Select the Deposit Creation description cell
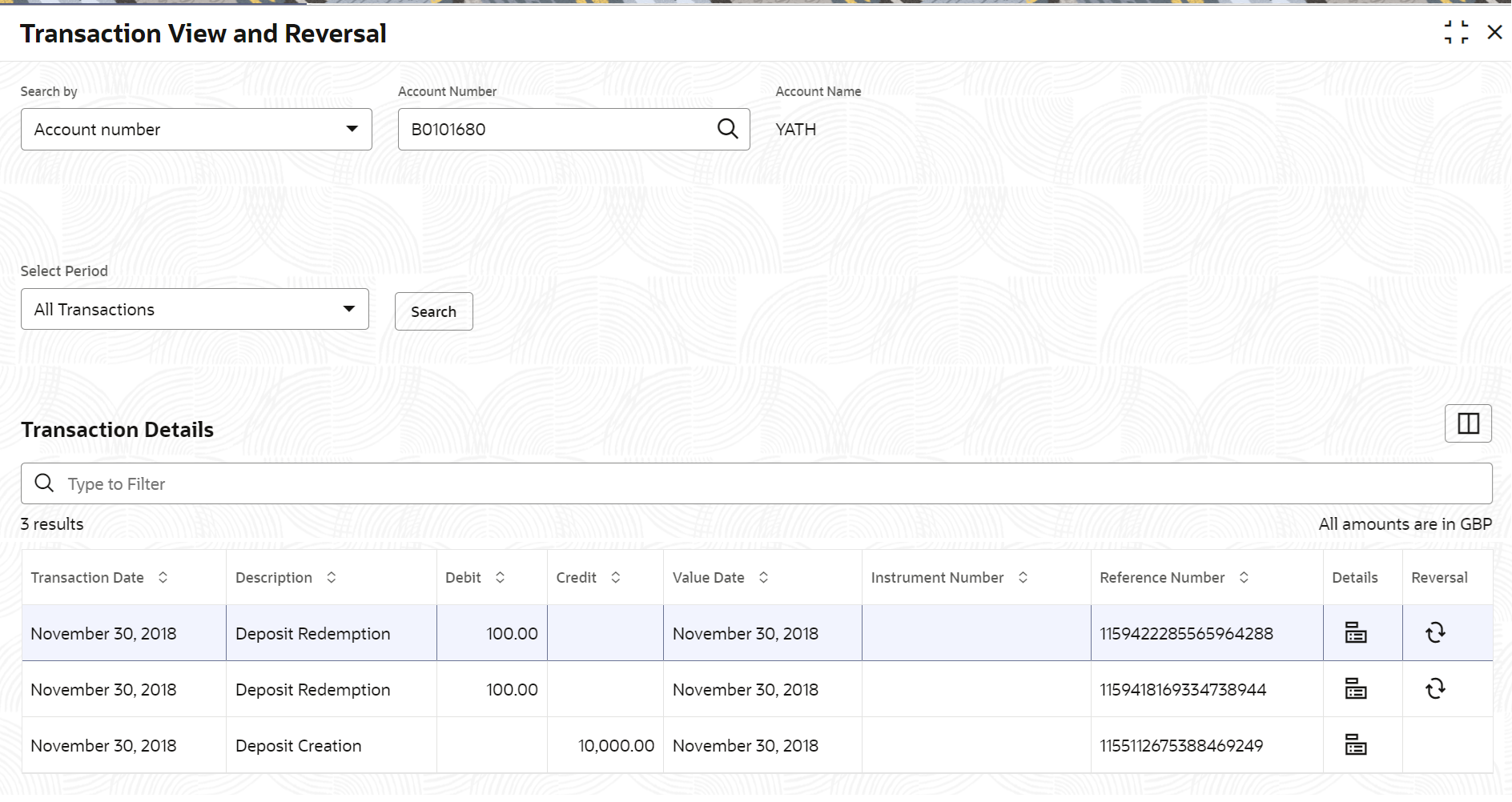Viewport: 1512px width, 802px height. click(x=332, y=745)
